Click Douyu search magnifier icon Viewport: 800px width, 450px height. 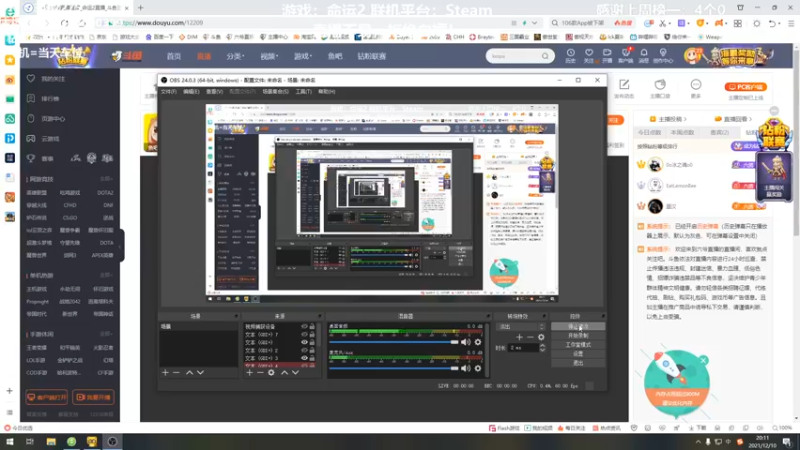coord(545,56)
